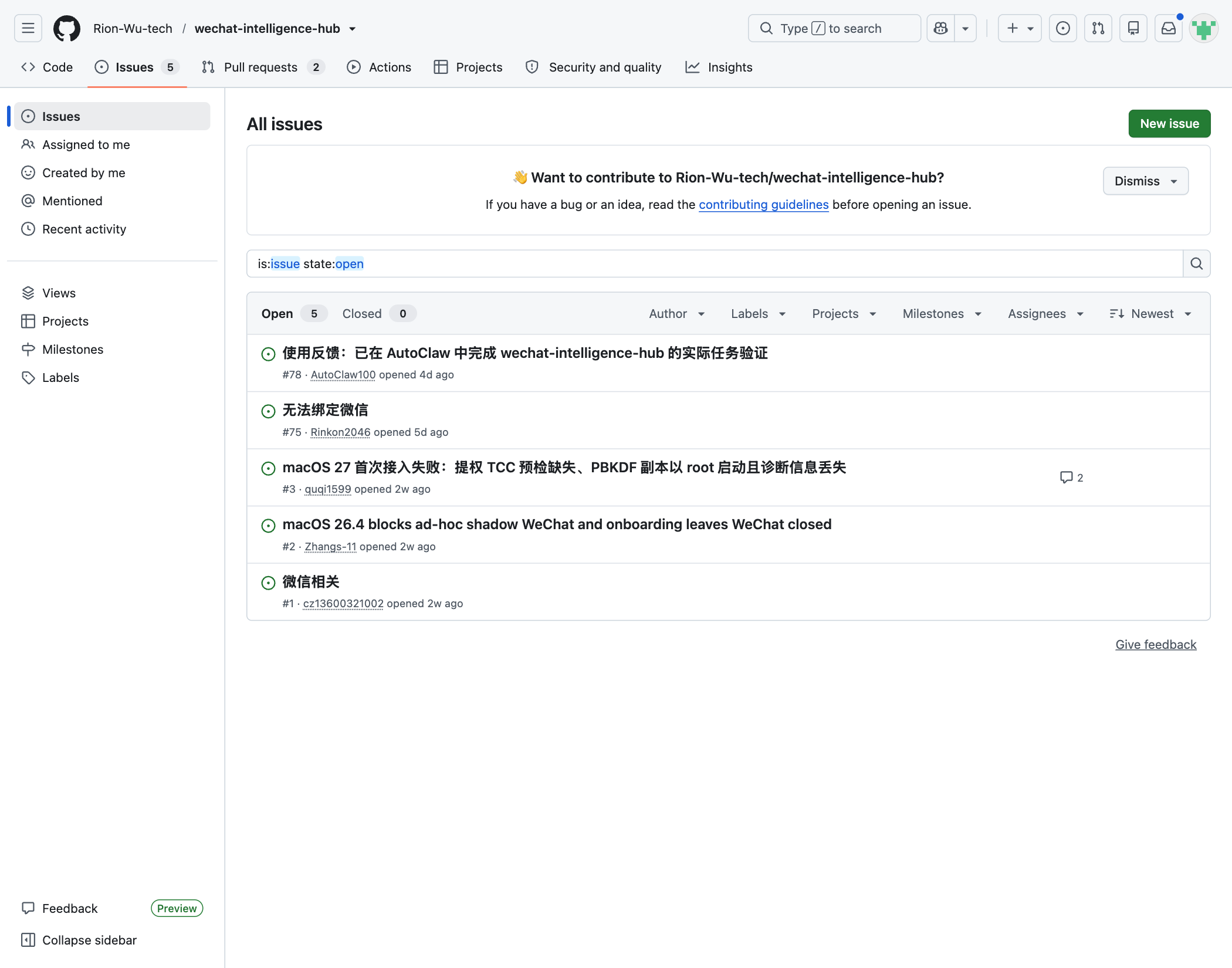The width and height of the screenshot is (1232, 968).
Task: Open the hamburger navigation menu
Action: (28, 28)
